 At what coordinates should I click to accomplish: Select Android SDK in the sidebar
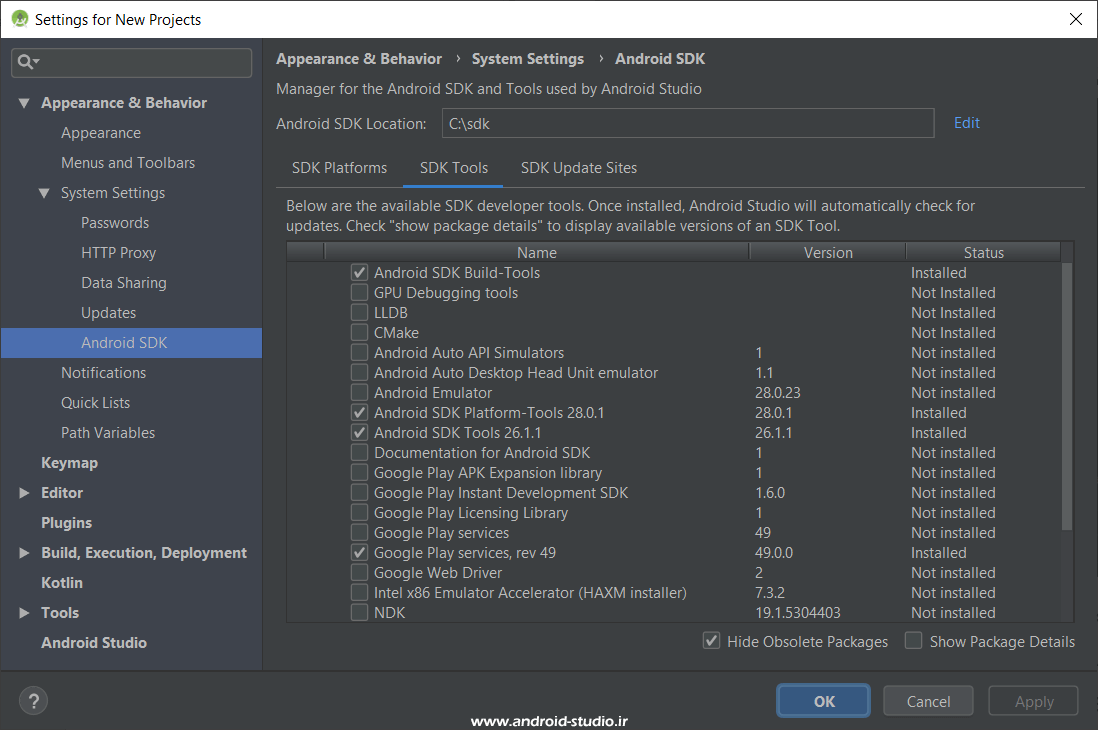(132, 343)
